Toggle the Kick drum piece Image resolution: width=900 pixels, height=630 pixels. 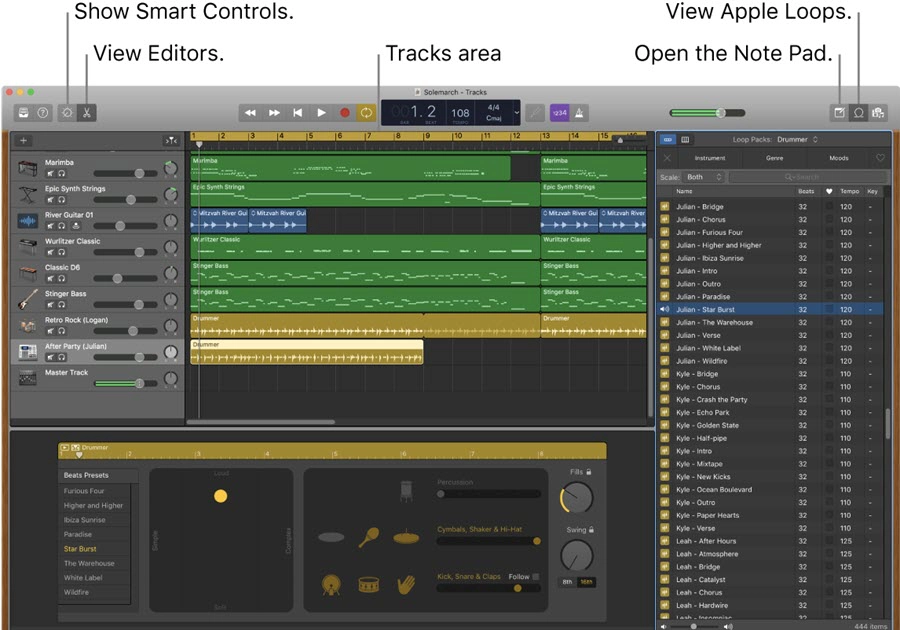point(331,585)
